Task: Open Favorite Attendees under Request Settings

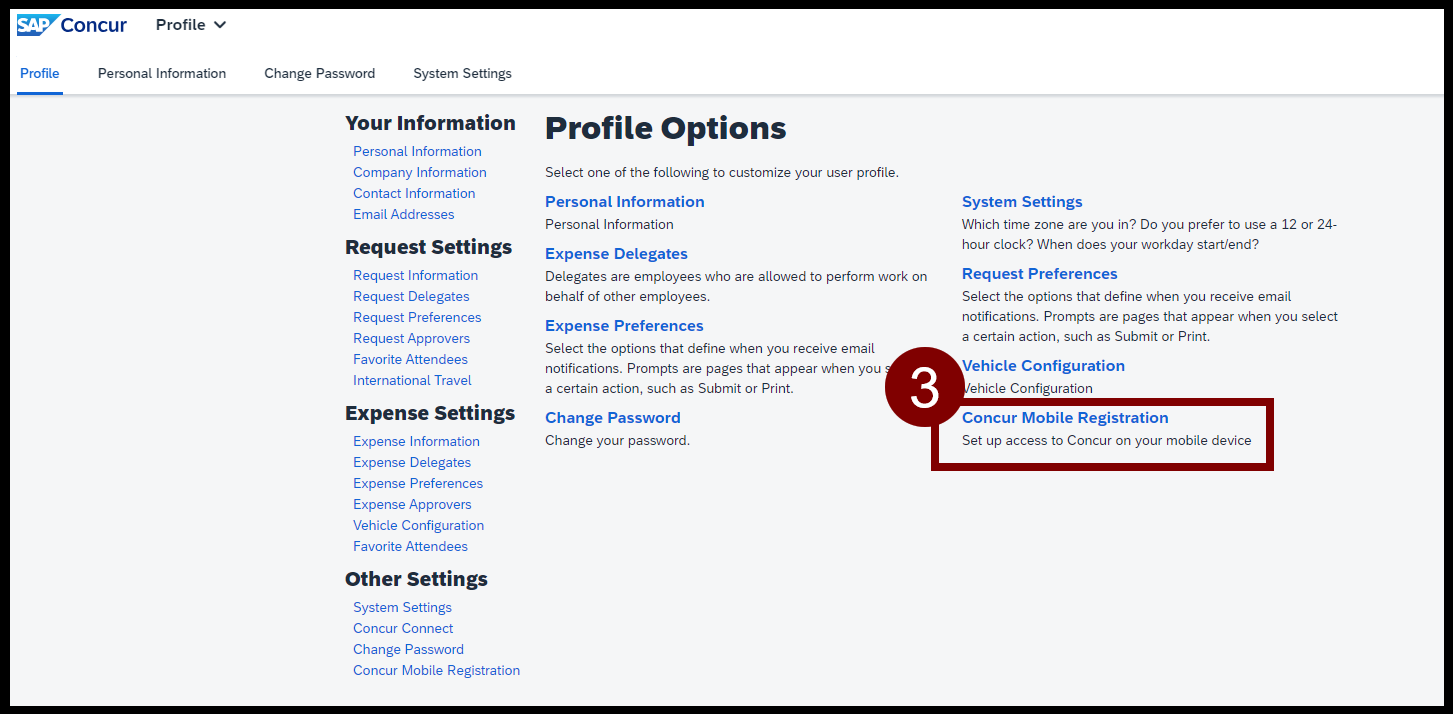Action: coord(410,359)
